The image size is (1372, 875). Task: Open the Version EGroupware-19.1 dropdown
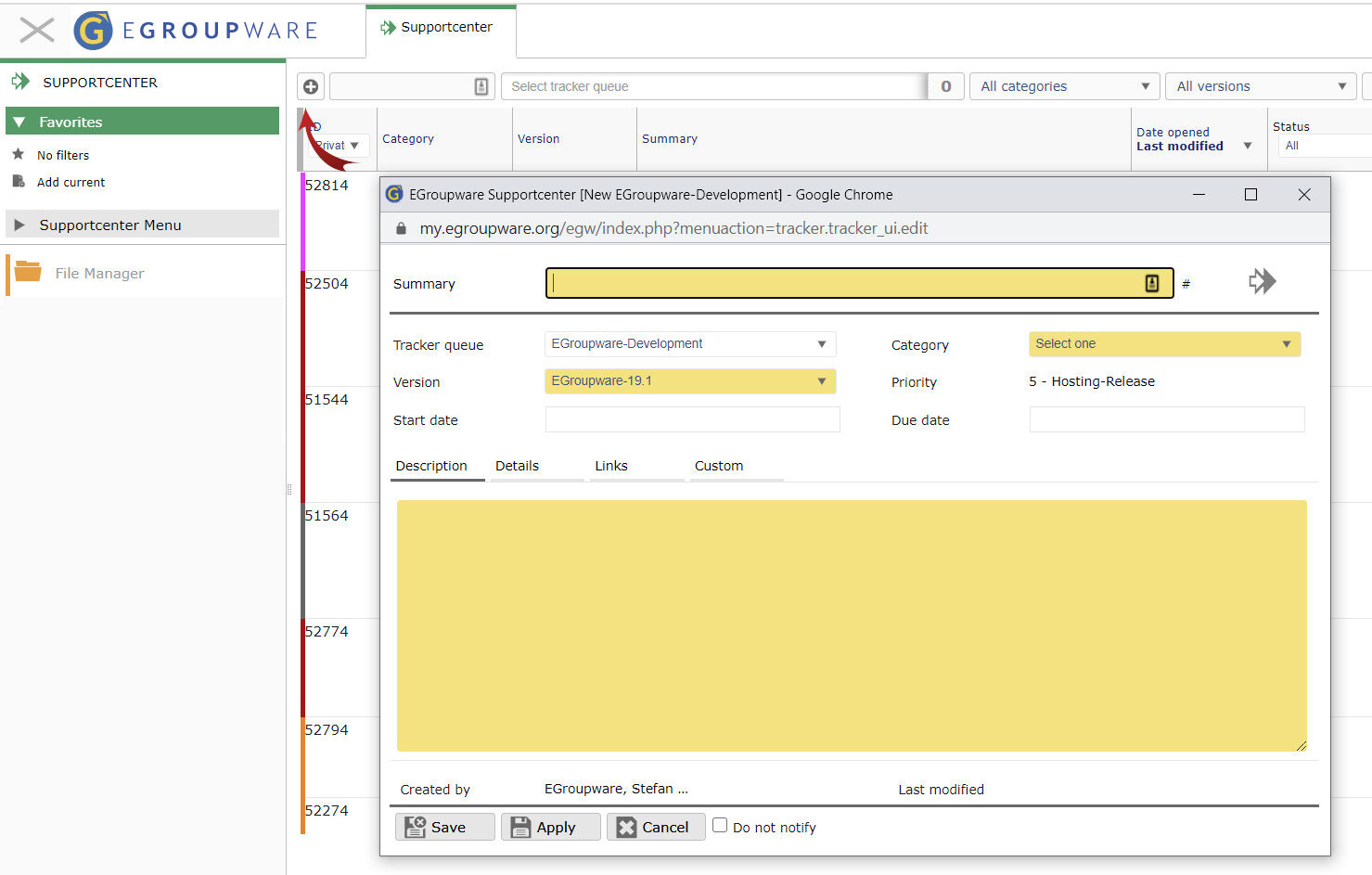pyautogui.click(x=690, y=380)
